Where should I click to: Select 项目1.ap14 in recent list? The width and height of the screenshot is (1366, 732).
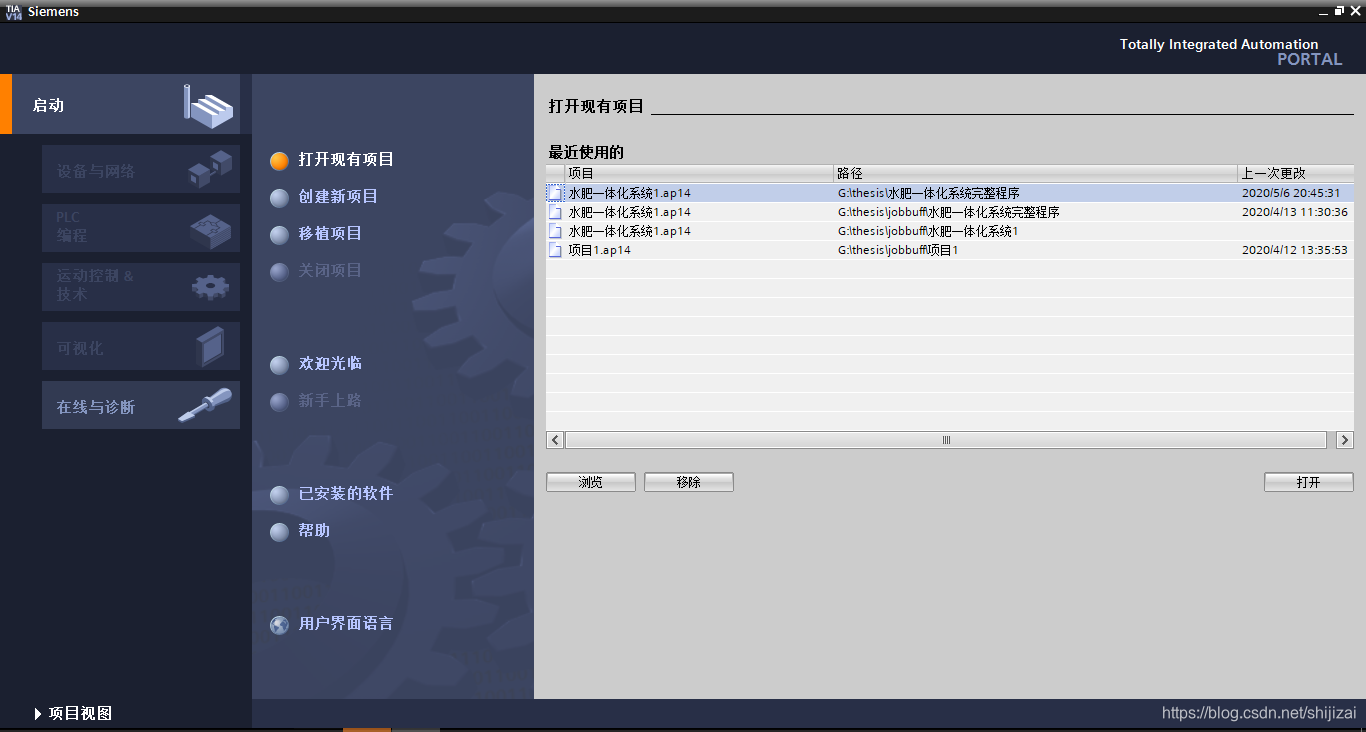point(950,250)
